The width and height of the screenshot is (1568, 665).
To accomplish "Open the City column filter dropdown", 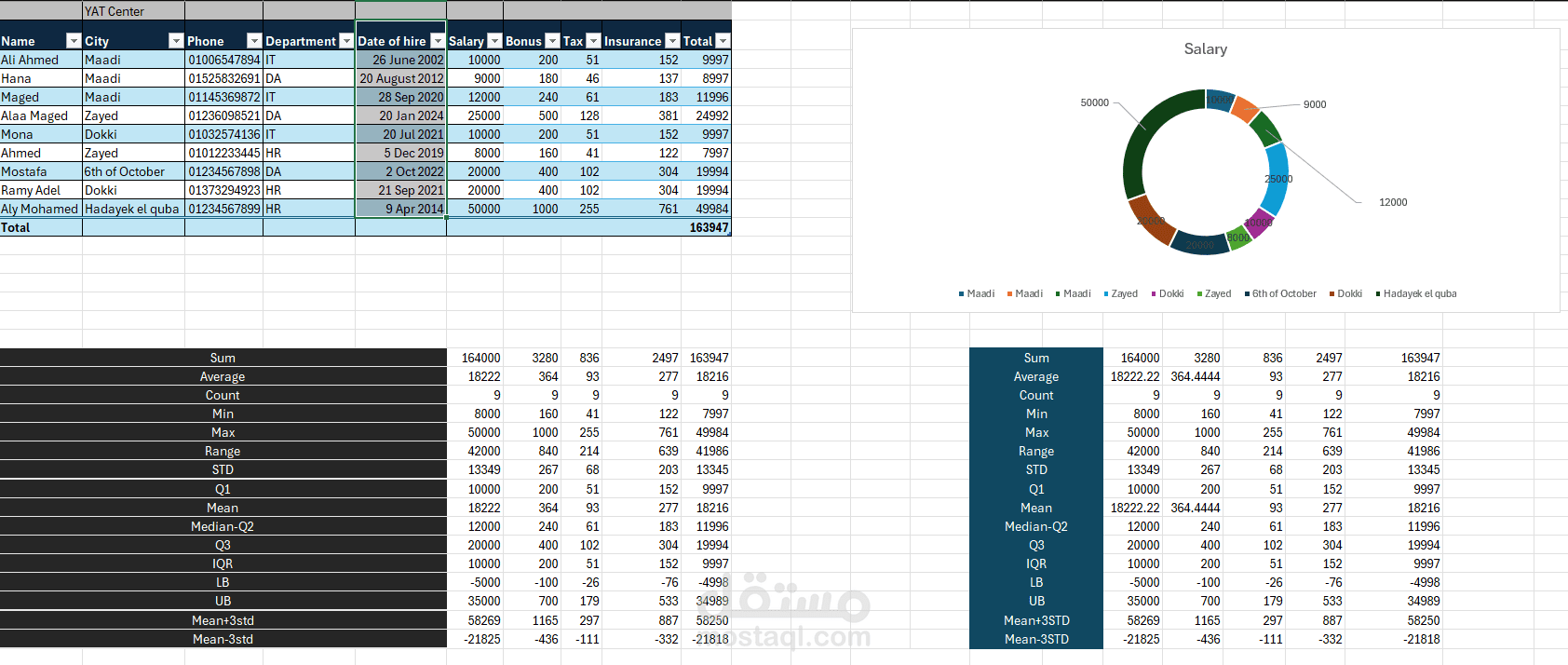I will (x=176, y=41).
